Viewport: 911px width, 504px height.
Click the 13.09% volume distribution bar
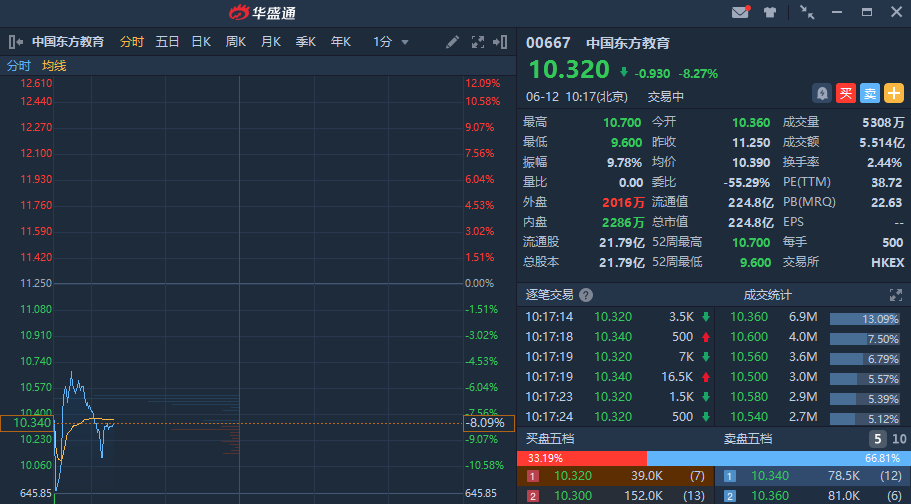[x=865, y=319]
